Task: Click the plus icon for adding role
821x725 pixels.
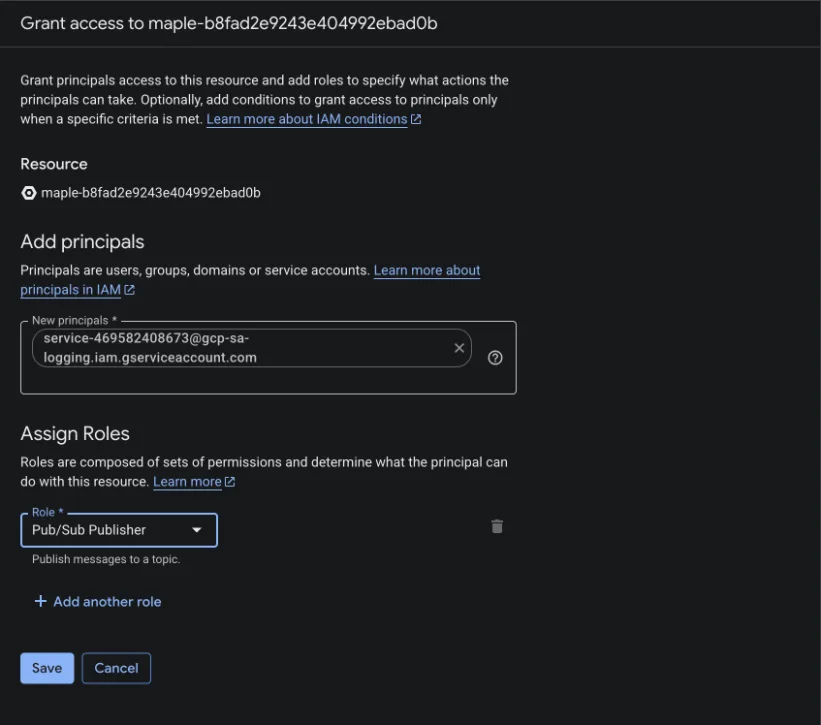Action: [40, 601]
